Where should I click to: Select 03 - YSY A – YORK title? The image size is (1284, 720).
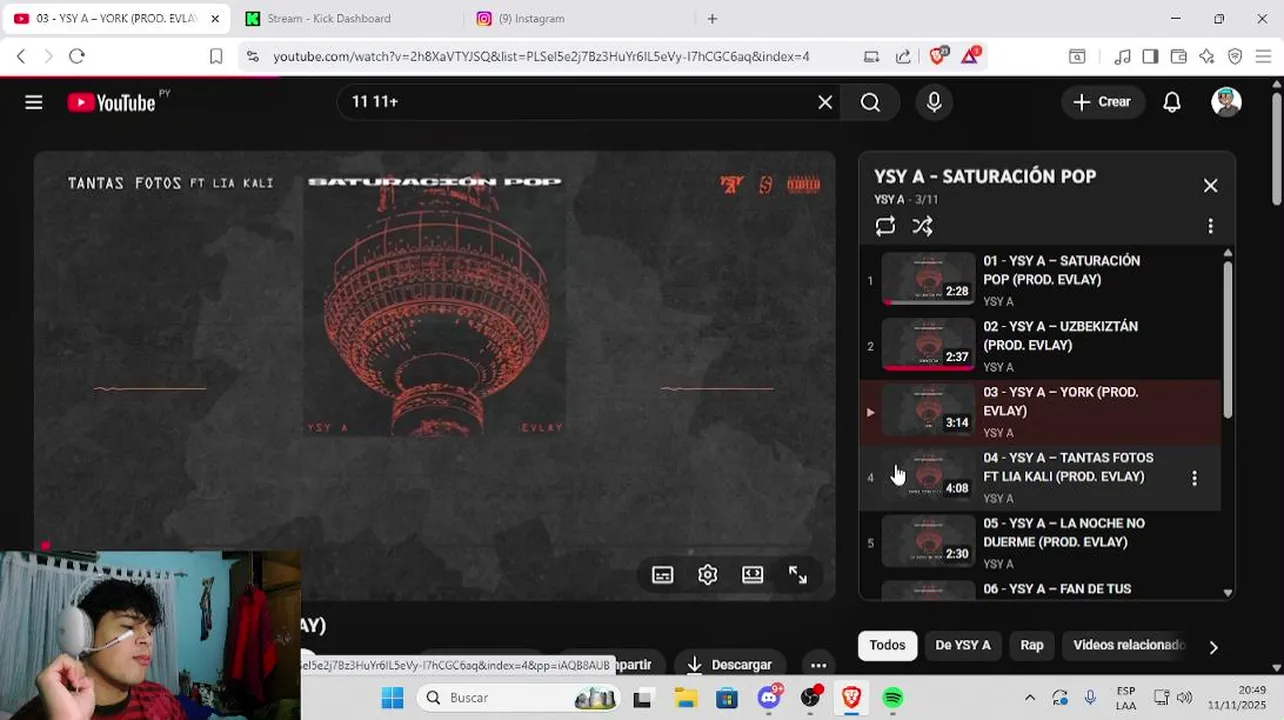(1061, 401)
